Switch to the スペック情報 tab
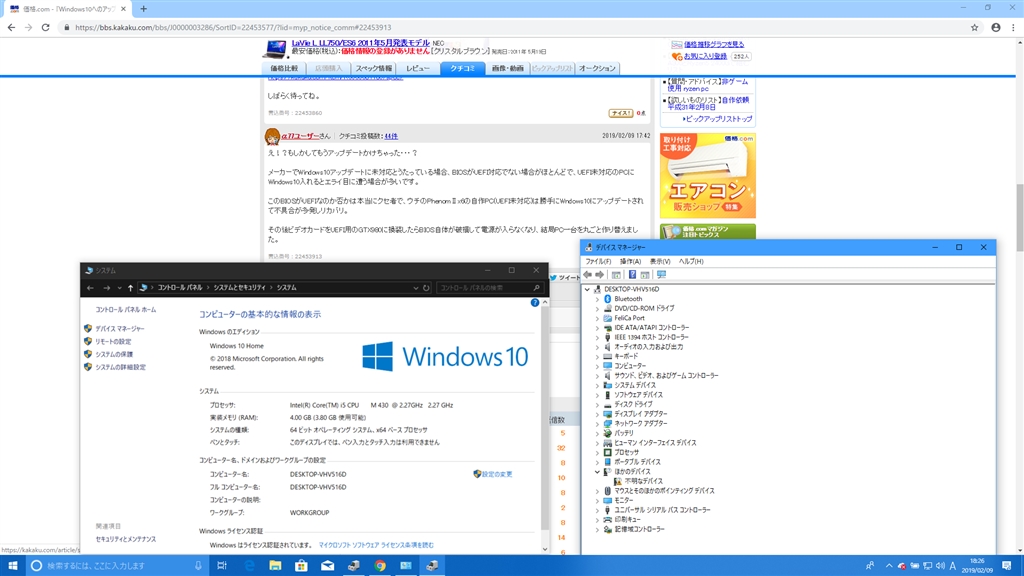The image size is (1024, 576). 374,68
